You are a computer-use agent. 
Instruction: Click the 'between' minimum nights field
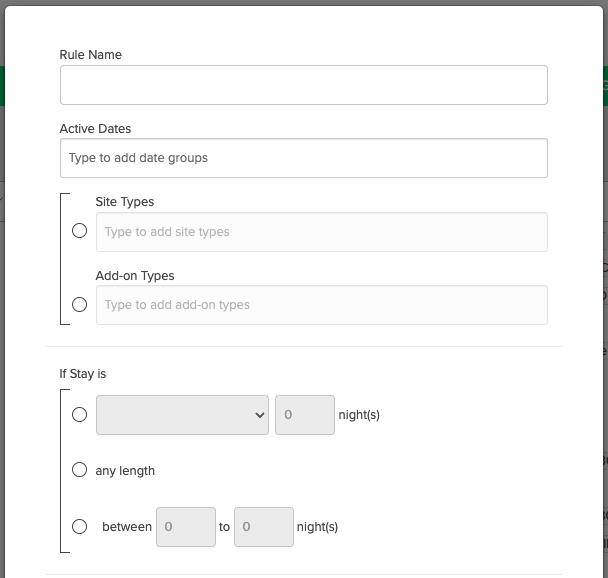click(x=185, y=527)
